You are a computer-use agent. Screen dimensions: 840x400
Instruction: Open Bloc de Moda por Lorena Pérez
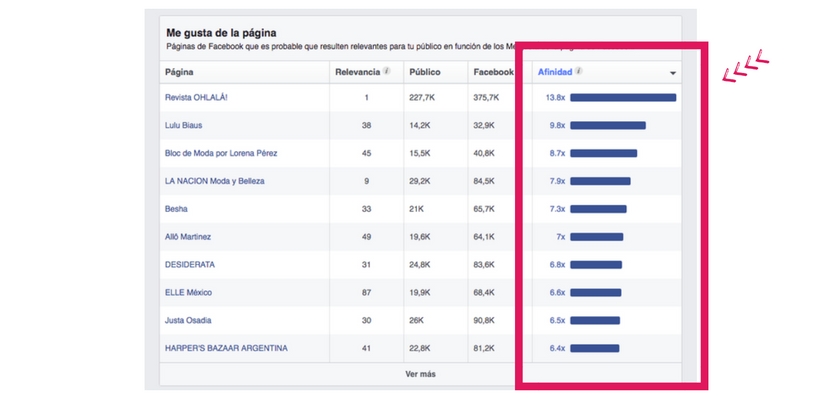[x=221, y=153]
